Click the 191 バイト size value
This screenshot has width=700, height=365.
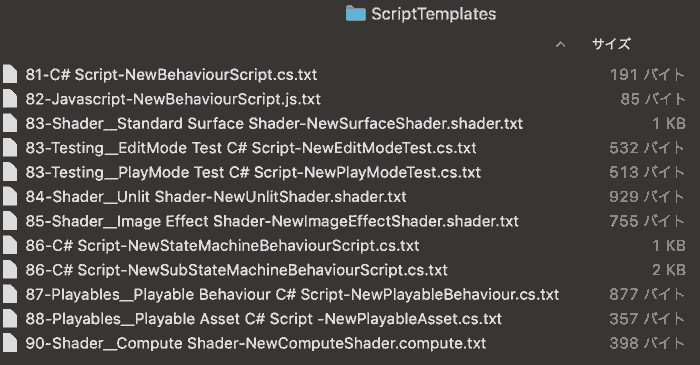coord(647,75)
